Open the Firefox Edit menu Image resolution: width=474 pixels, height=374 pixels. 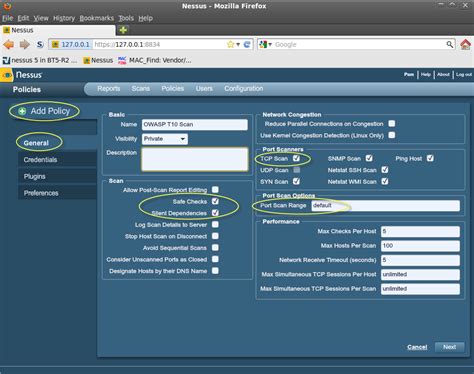point(23,18)
